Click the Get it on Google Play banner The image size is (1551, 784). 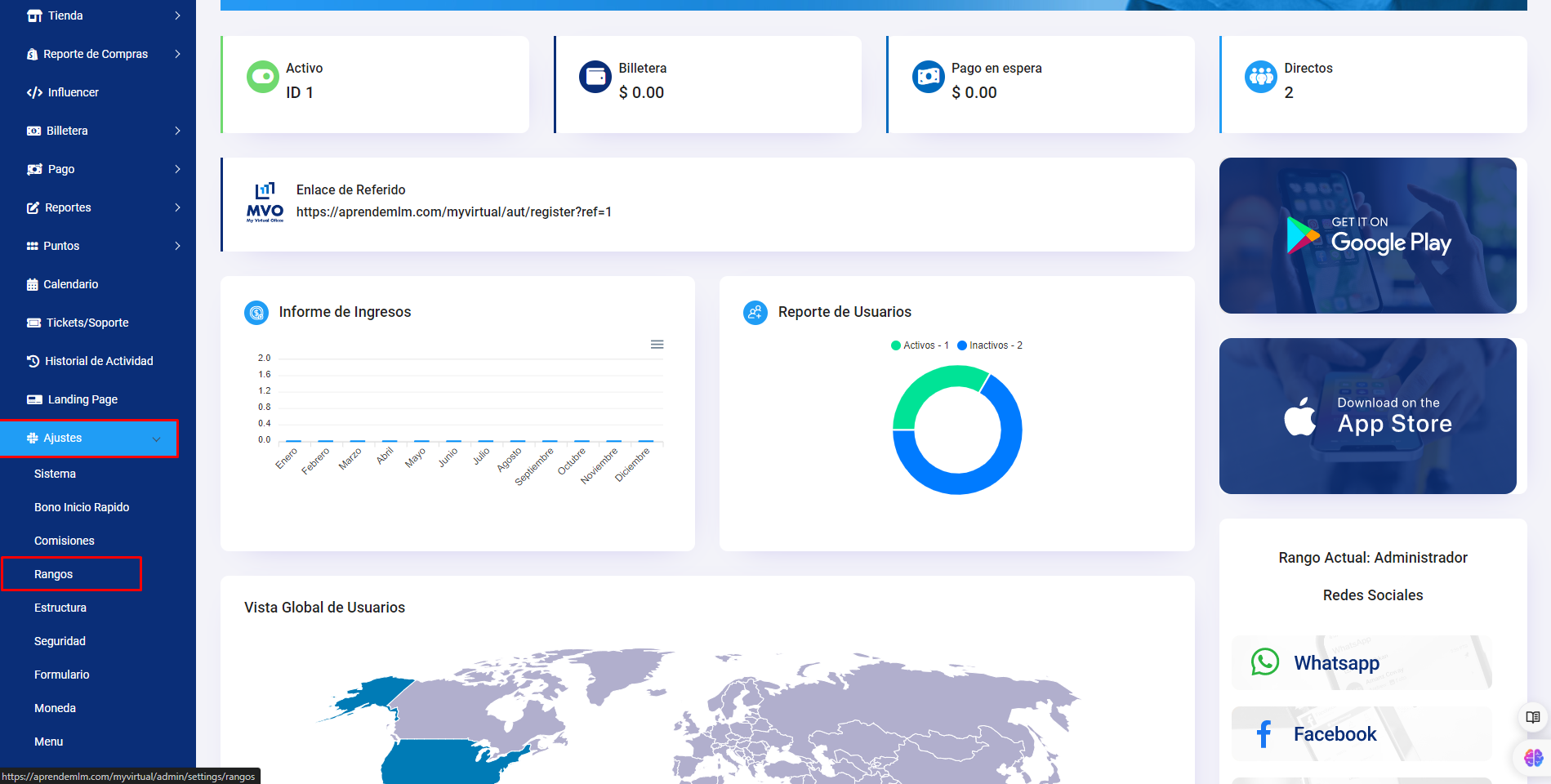pyautogui.click(x=1367, y=235)
